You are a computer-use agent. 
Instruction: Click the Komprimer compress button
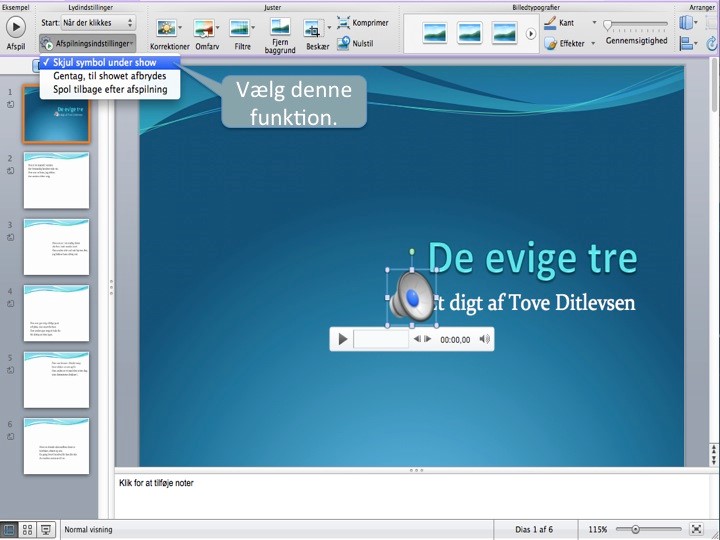(363, 22)
